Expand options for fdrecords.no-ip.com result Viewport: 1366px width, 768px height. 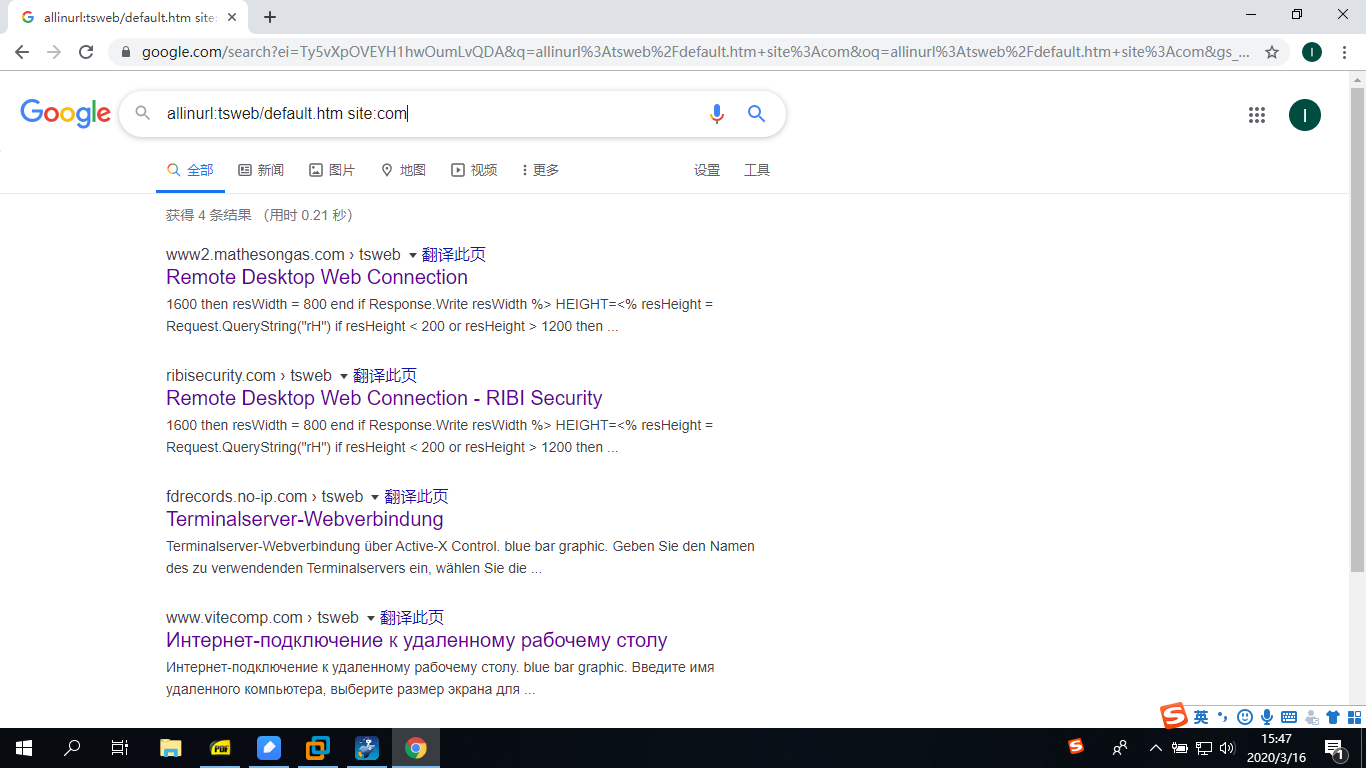[375, 497]
